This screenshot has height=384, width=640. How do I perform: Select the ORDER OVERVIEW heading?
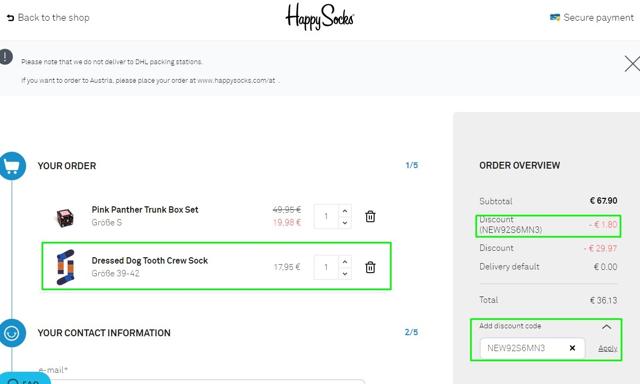point(520,165)
